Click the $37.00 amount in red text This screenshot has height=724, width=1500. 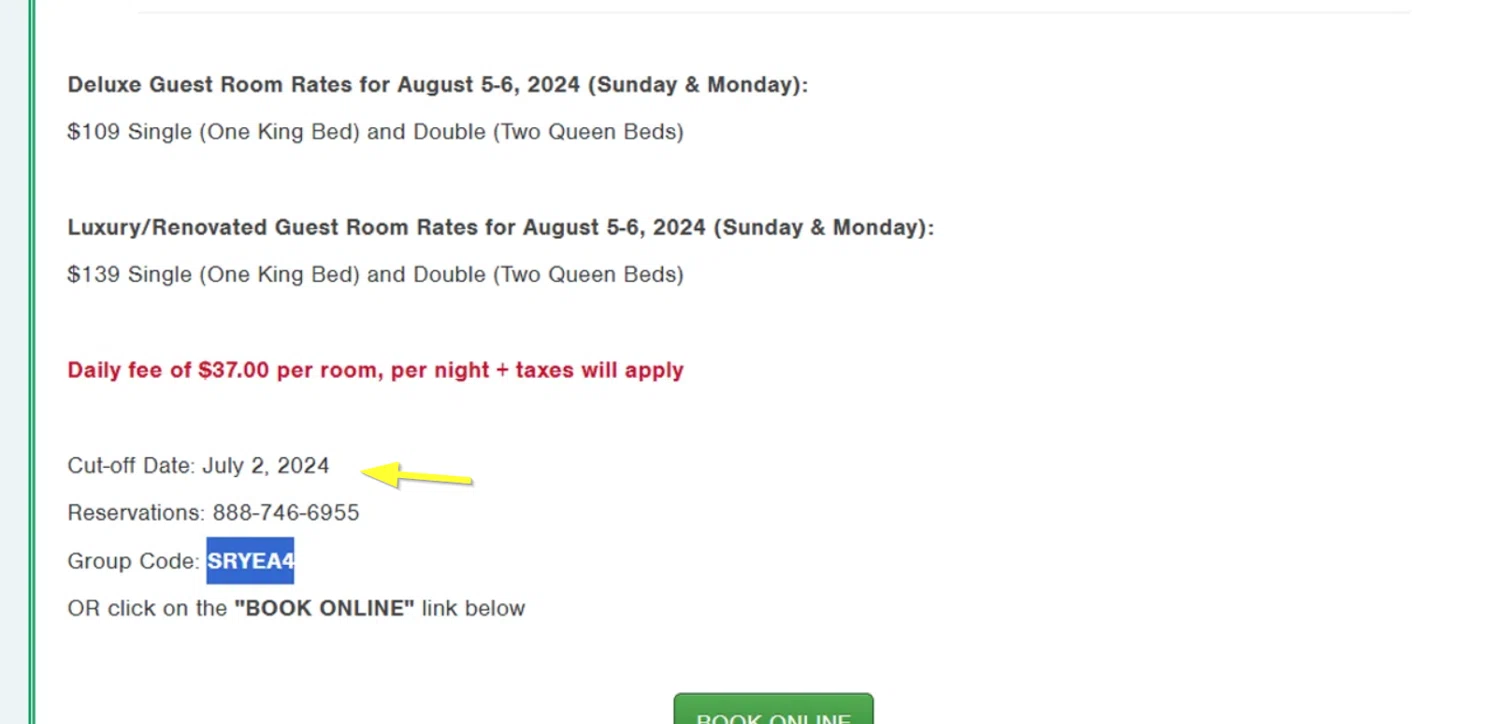click(233, 370)
